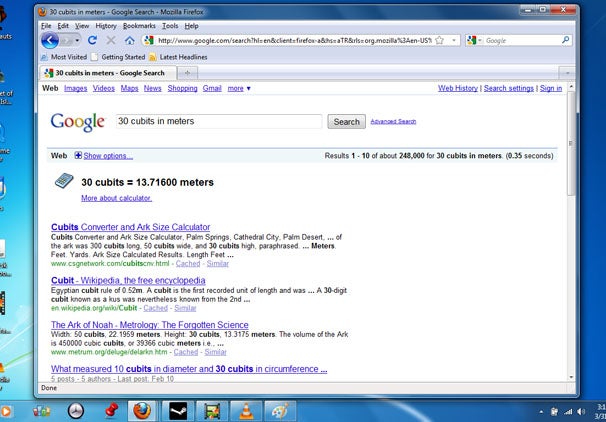The width and height of the screenshot is (606, 422).
Task: Click Show options link
Action: (x=108, y=156)
